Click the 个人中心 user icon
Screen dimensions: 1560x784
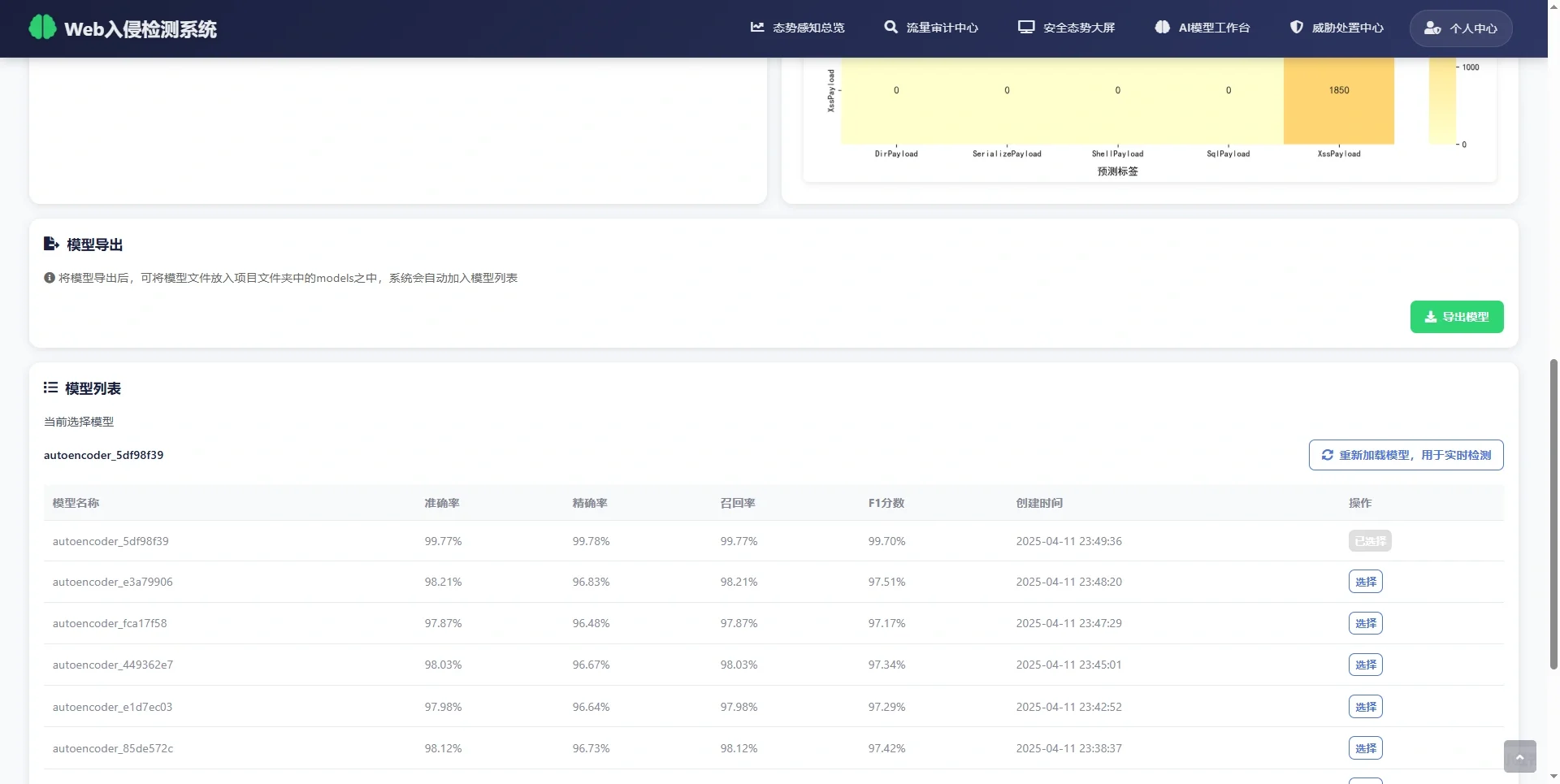point(1432,28)
